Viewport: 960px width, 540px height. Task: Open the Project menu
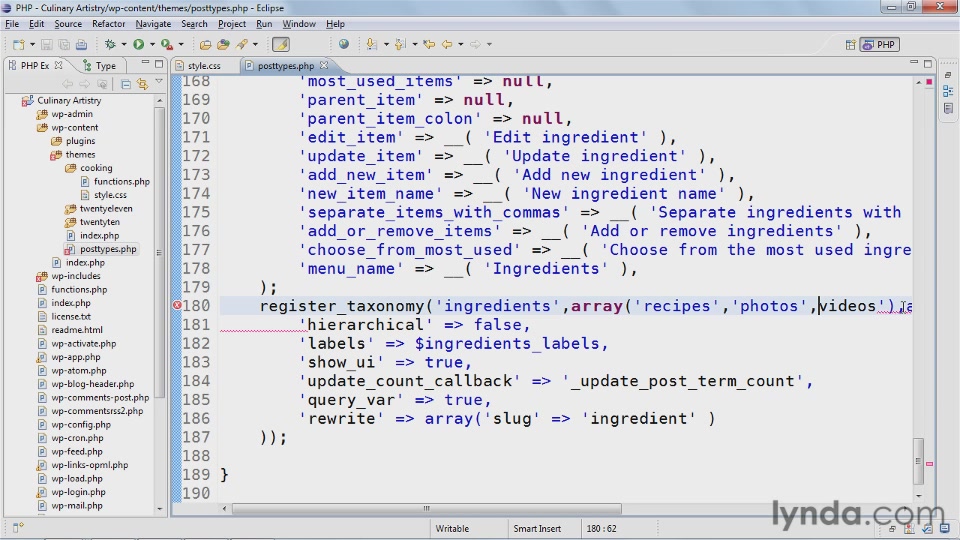click(231, 24)
